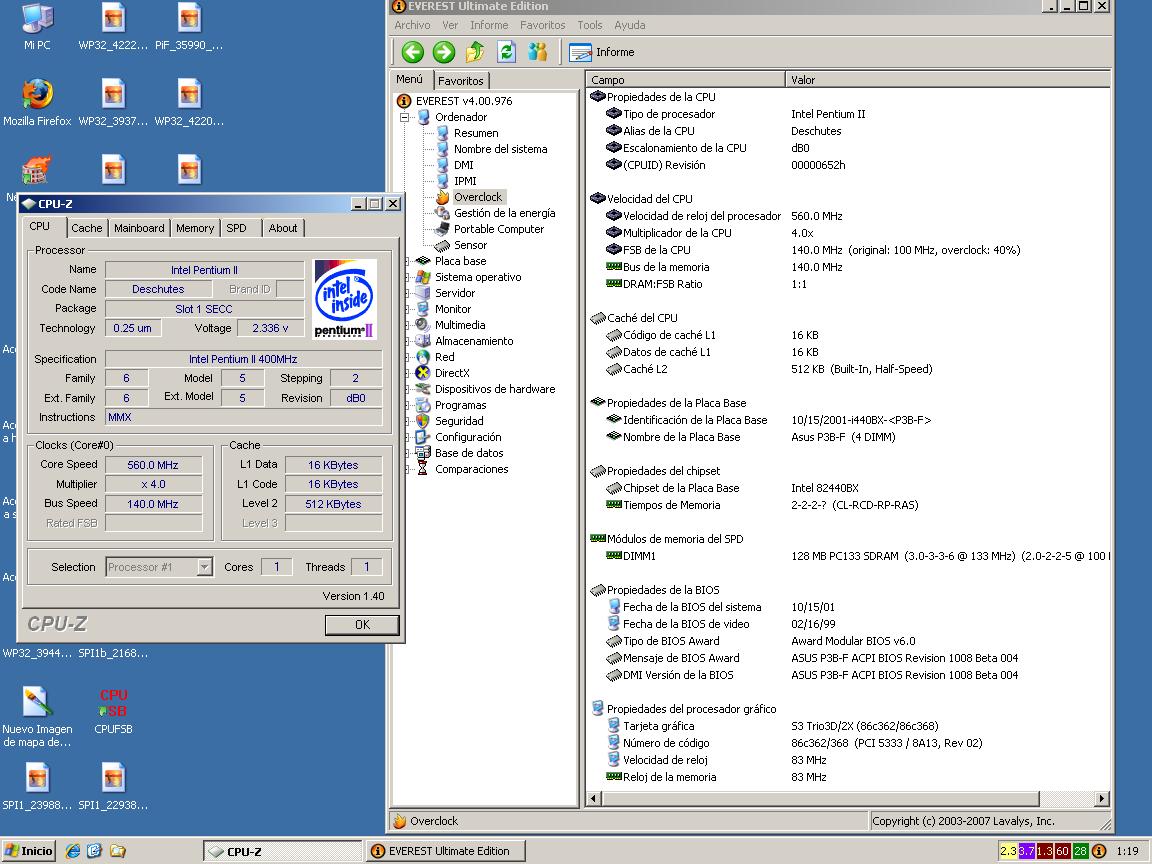Expand the Almacenamiento tree node

pos(406,341)
